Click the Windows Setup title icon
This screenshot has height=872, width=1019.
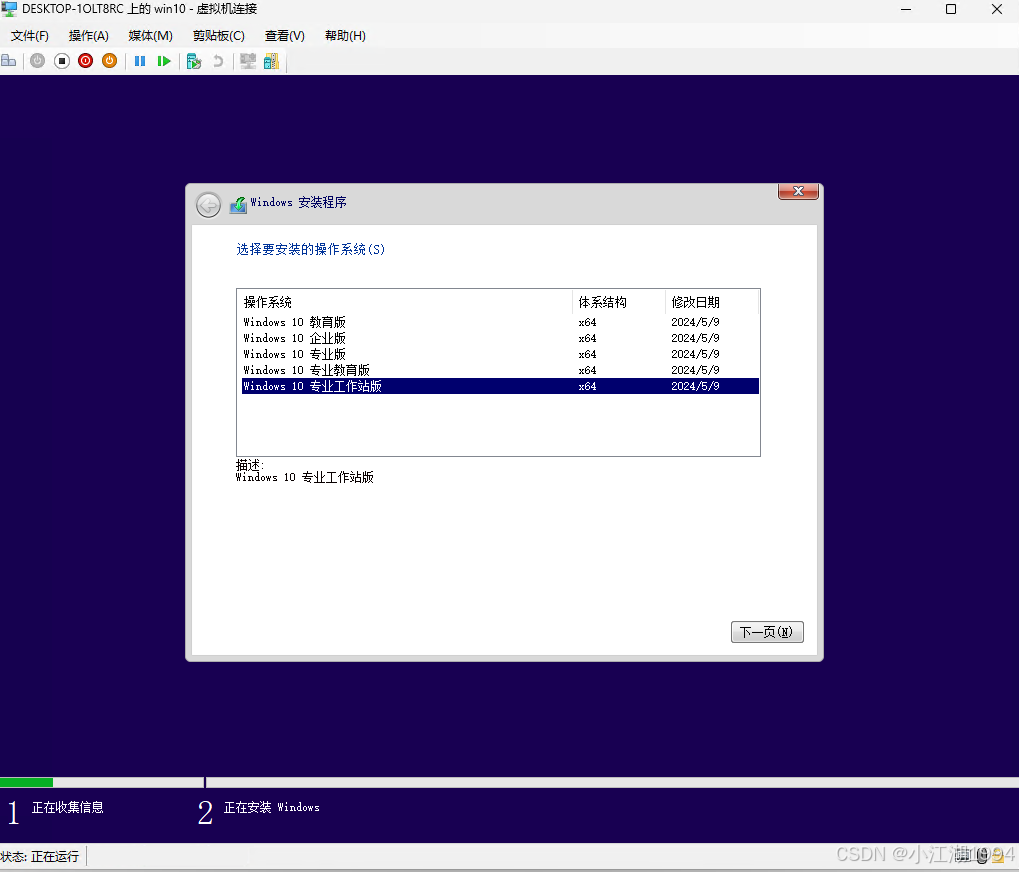tap(238, 205)
